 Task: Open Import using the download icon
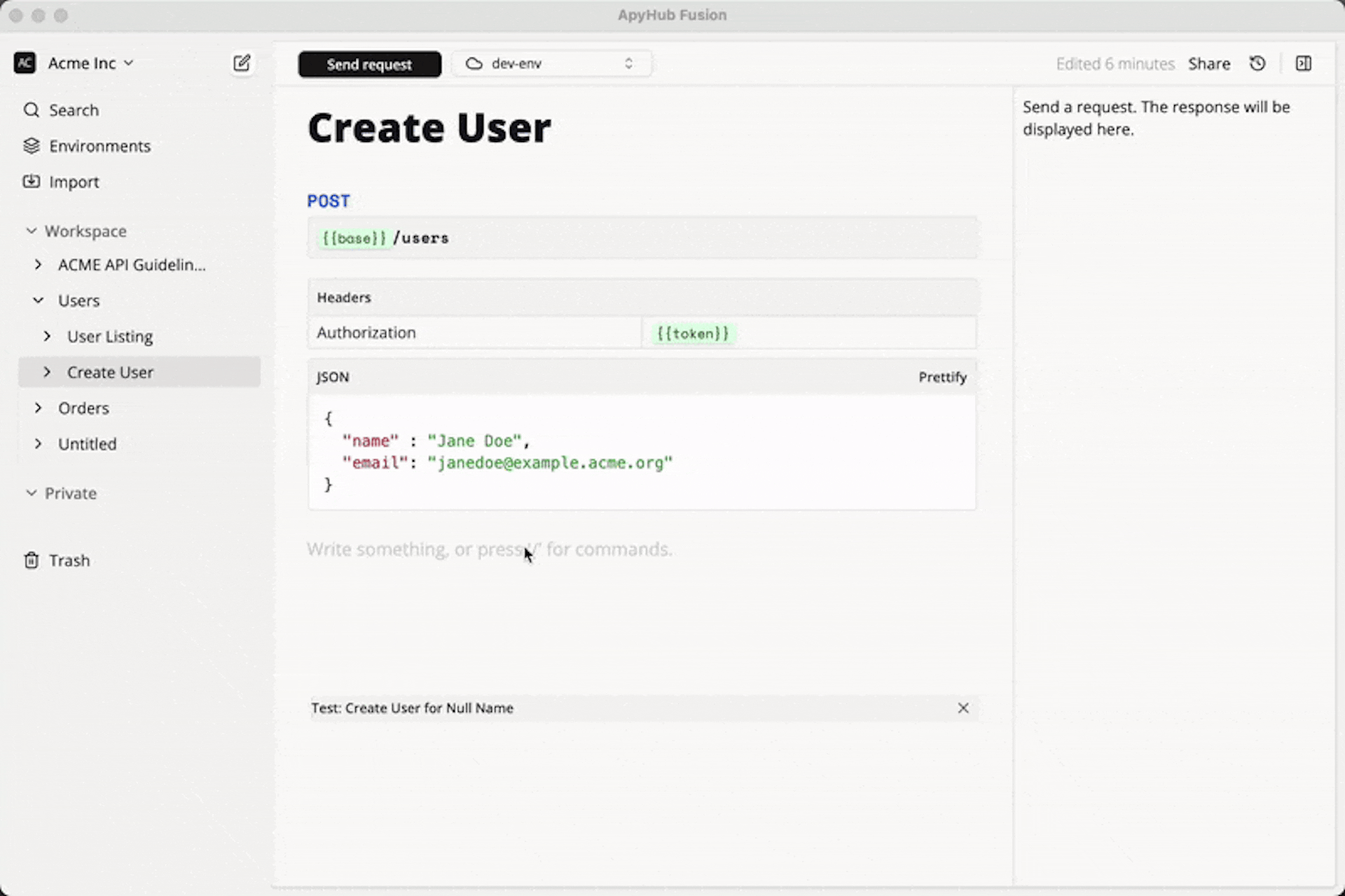coord(31,181)
